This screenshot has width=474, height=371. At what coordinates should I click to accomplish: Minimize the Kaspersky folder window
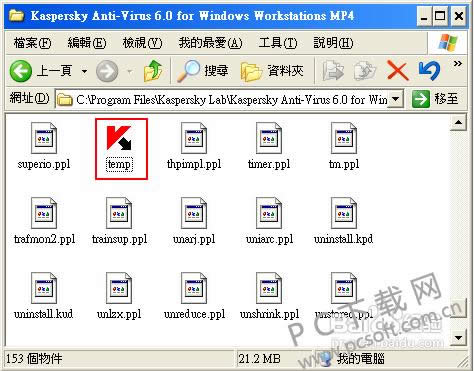424,16
